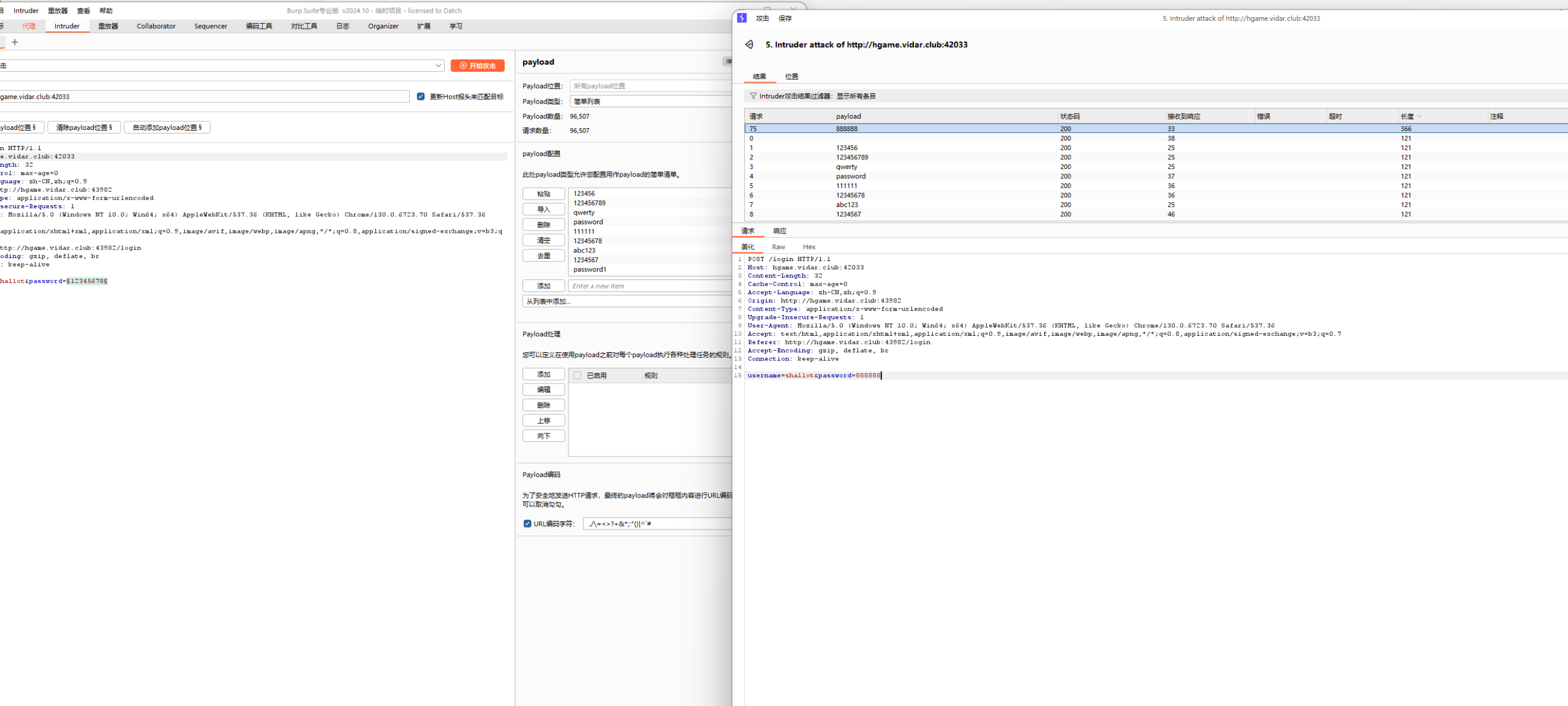
Task: Select the result row with payload 123456789
Action: click(851, 158)
